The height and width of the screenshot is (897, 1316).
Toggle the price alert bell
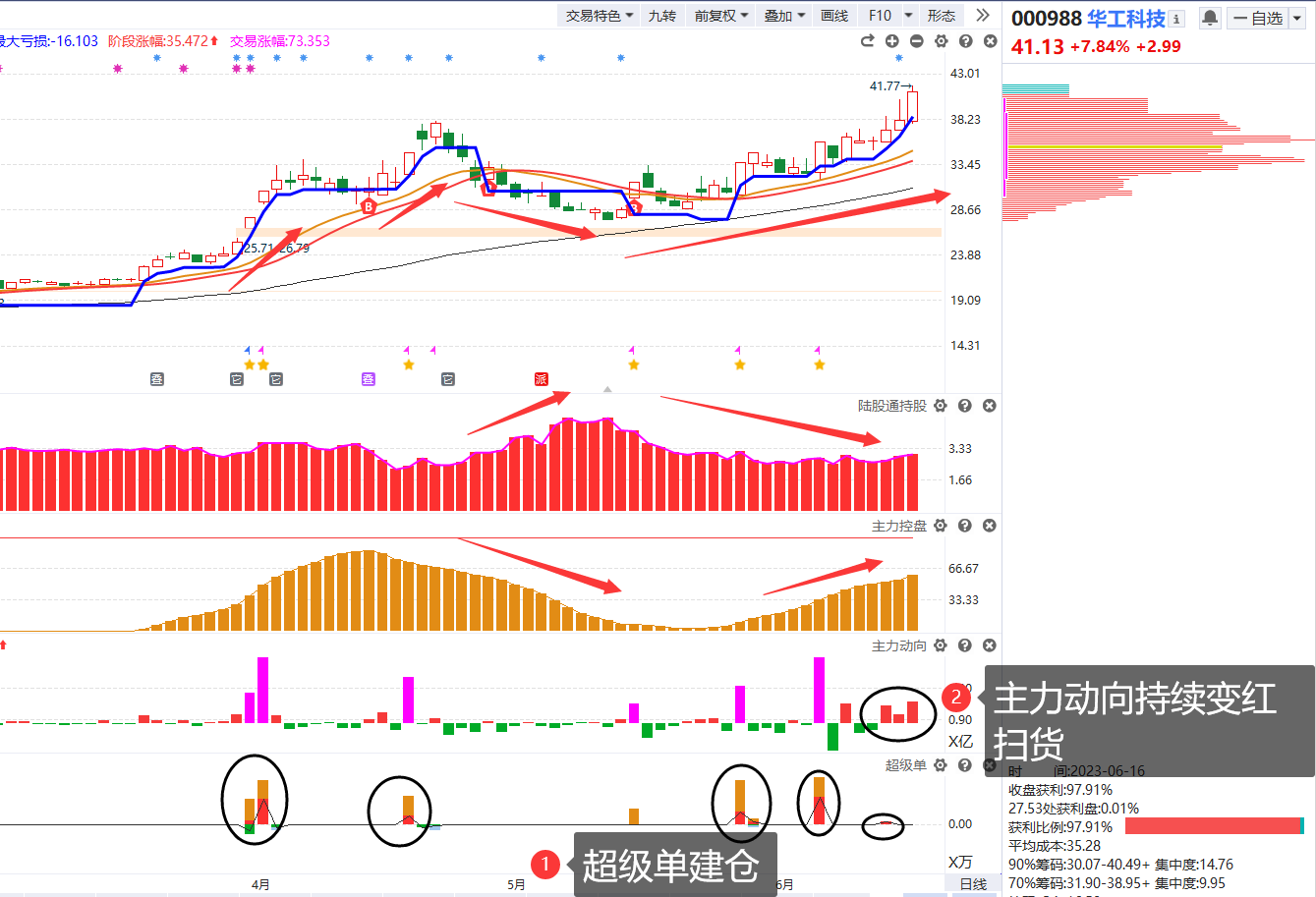click(x=1210, y=18)
